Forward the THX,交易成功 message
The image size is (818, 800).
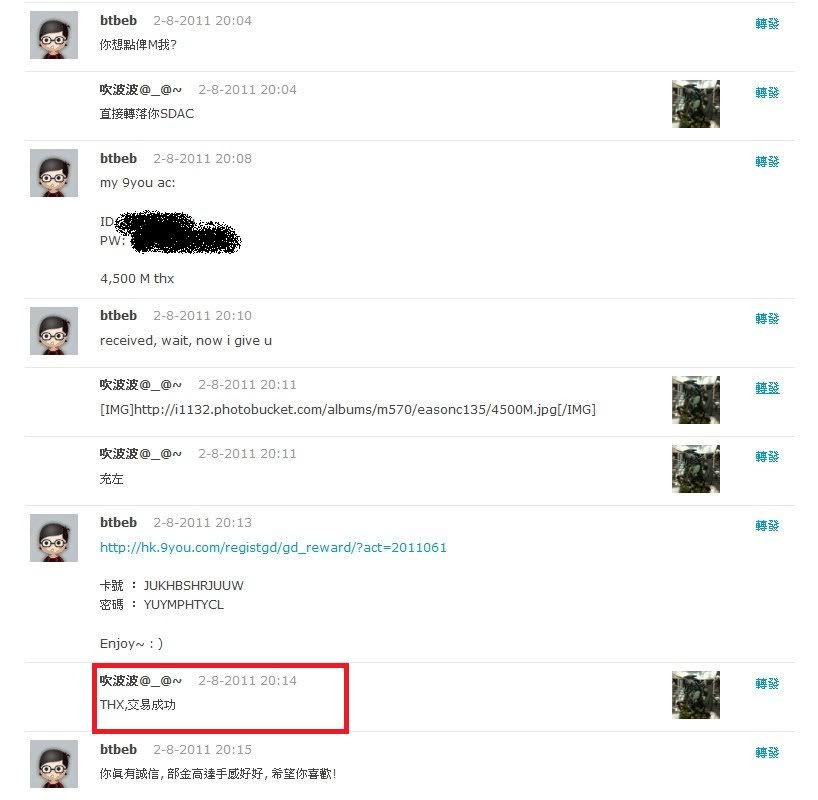click(x=767, y=684)
